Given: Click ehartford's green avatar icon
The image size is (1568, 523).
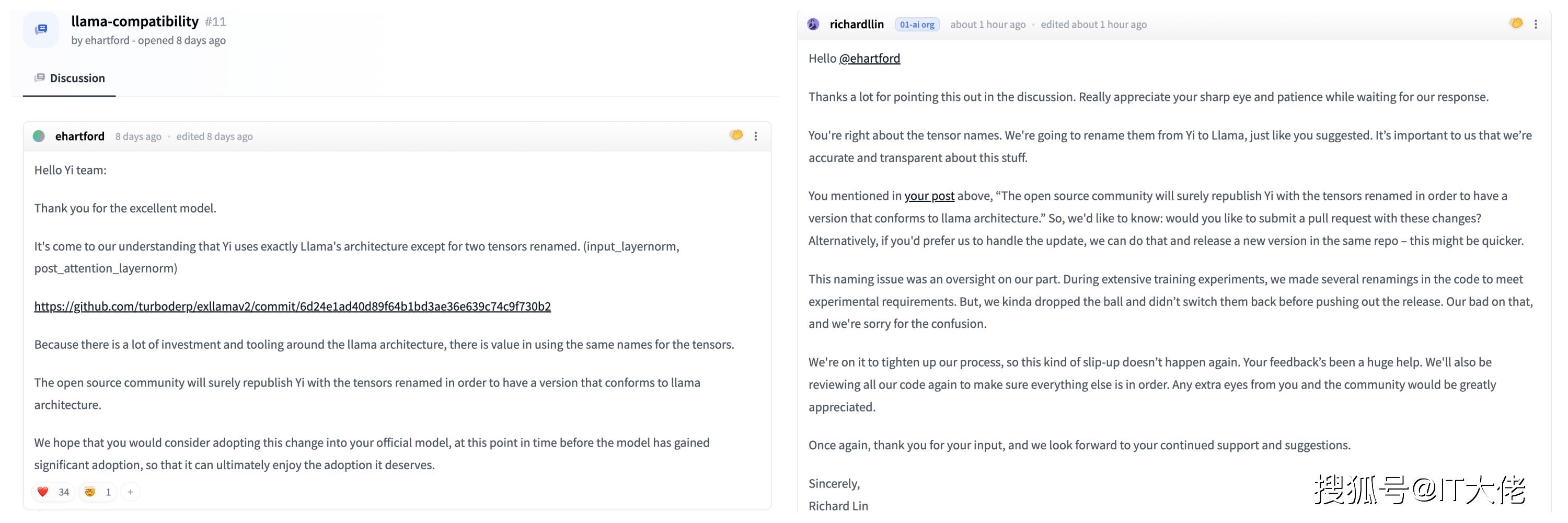Looking at the screenshot, I should [39, 137].
